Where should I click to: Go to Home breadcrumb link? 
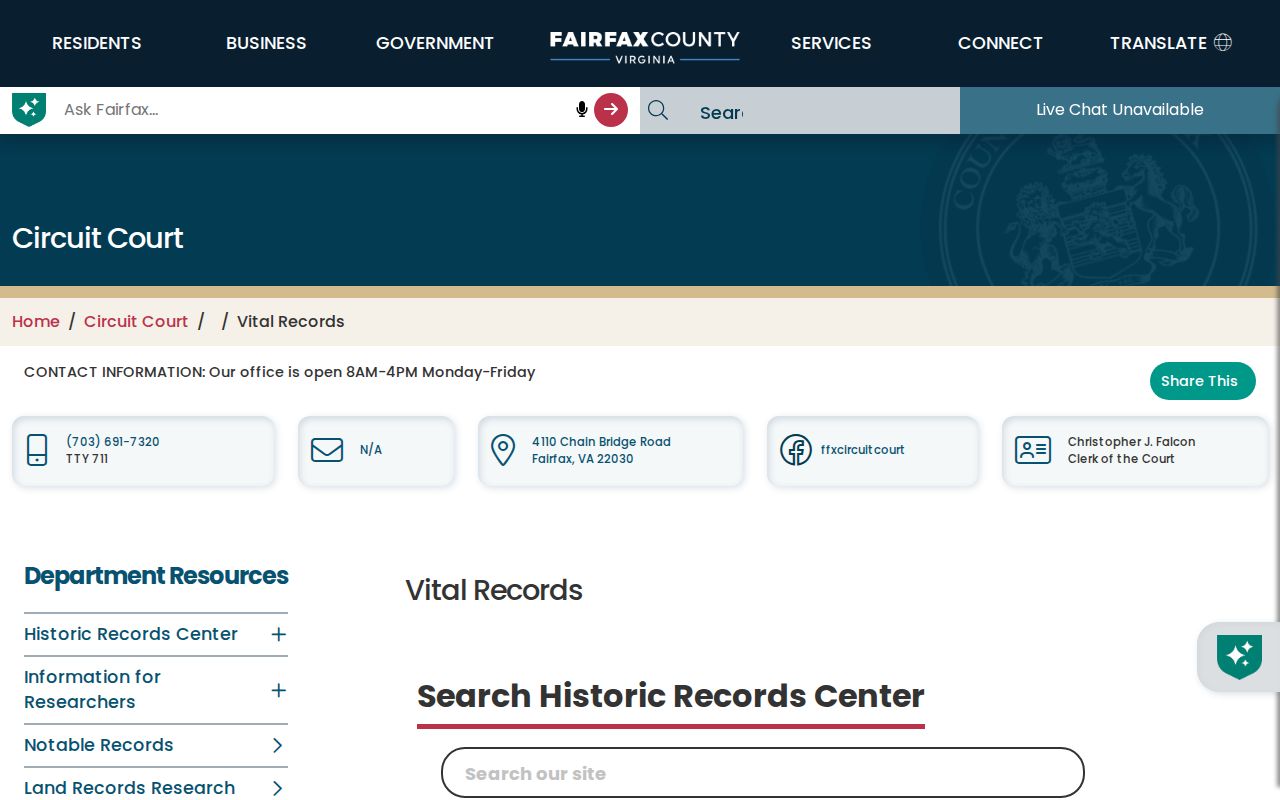pyautogui.click(x=36, y=321)
